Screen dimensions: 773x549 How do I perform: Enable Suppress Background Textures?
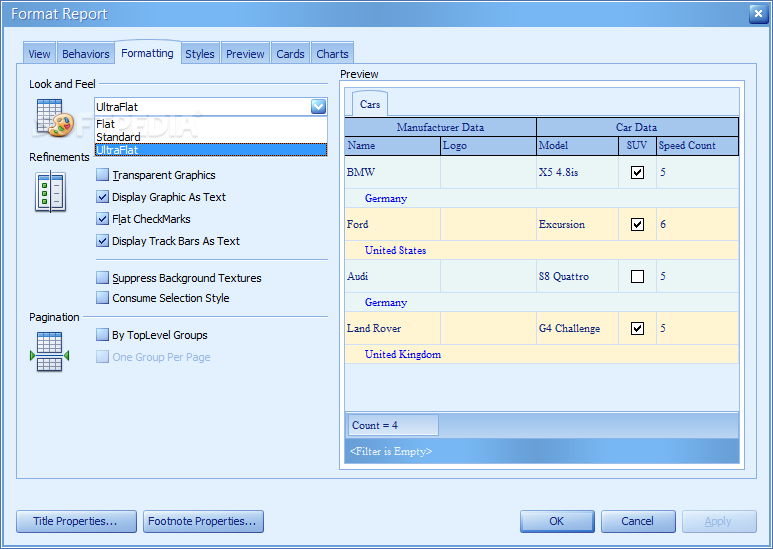(102, 278)
